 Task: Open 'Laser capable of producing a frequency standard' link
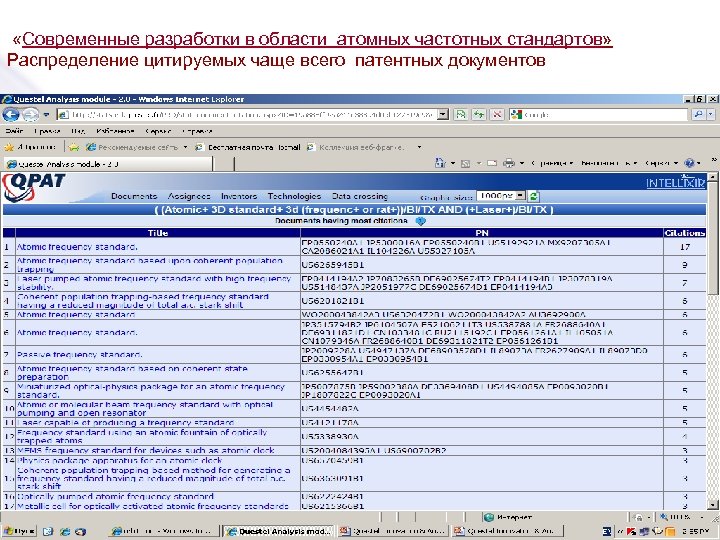coord(125,422)
